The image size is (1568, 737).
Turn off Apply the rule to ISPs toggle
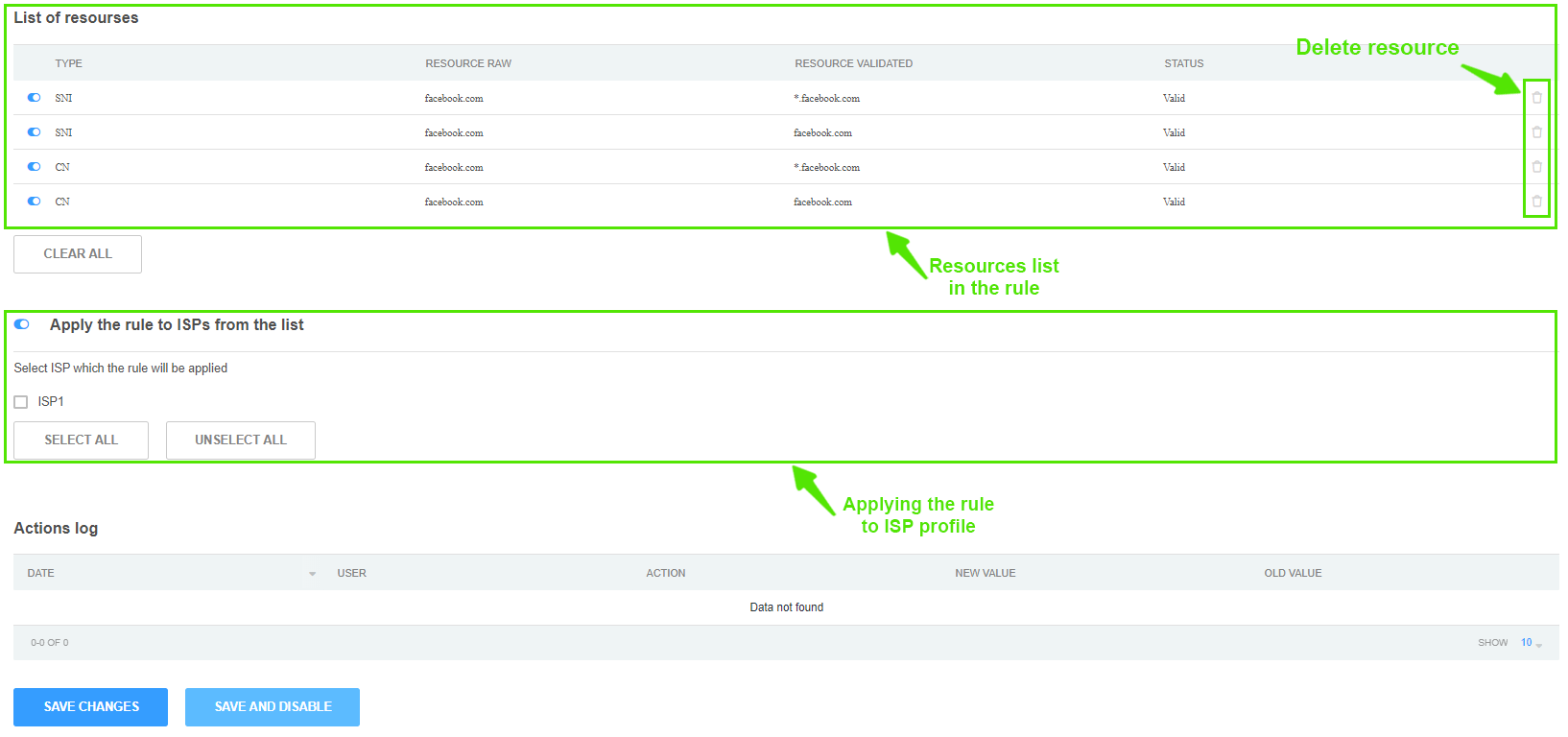tap(22, 324)
